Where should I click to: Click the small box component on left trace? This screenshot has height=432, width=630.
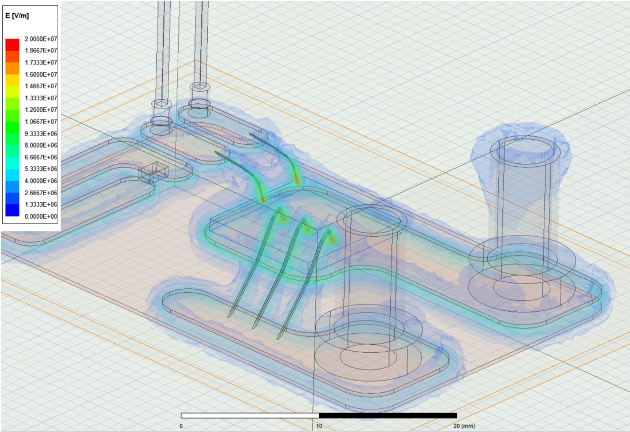pos(150,171)
